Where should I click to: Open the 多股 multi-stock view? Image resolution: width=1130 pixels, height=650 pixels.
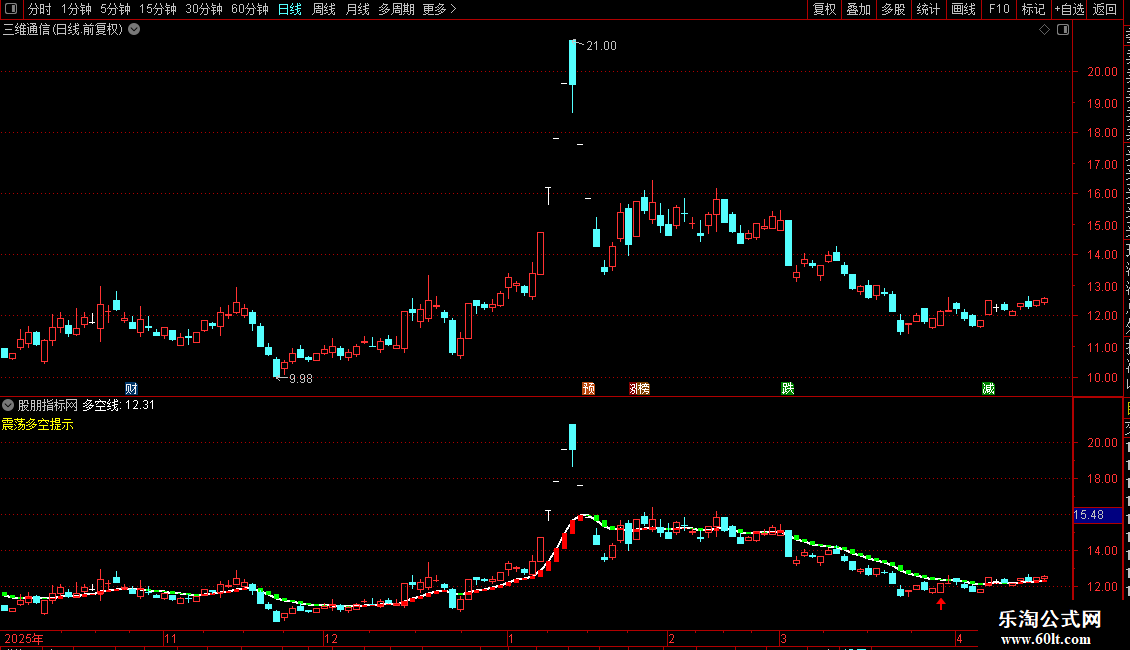(x=893, y=9)
